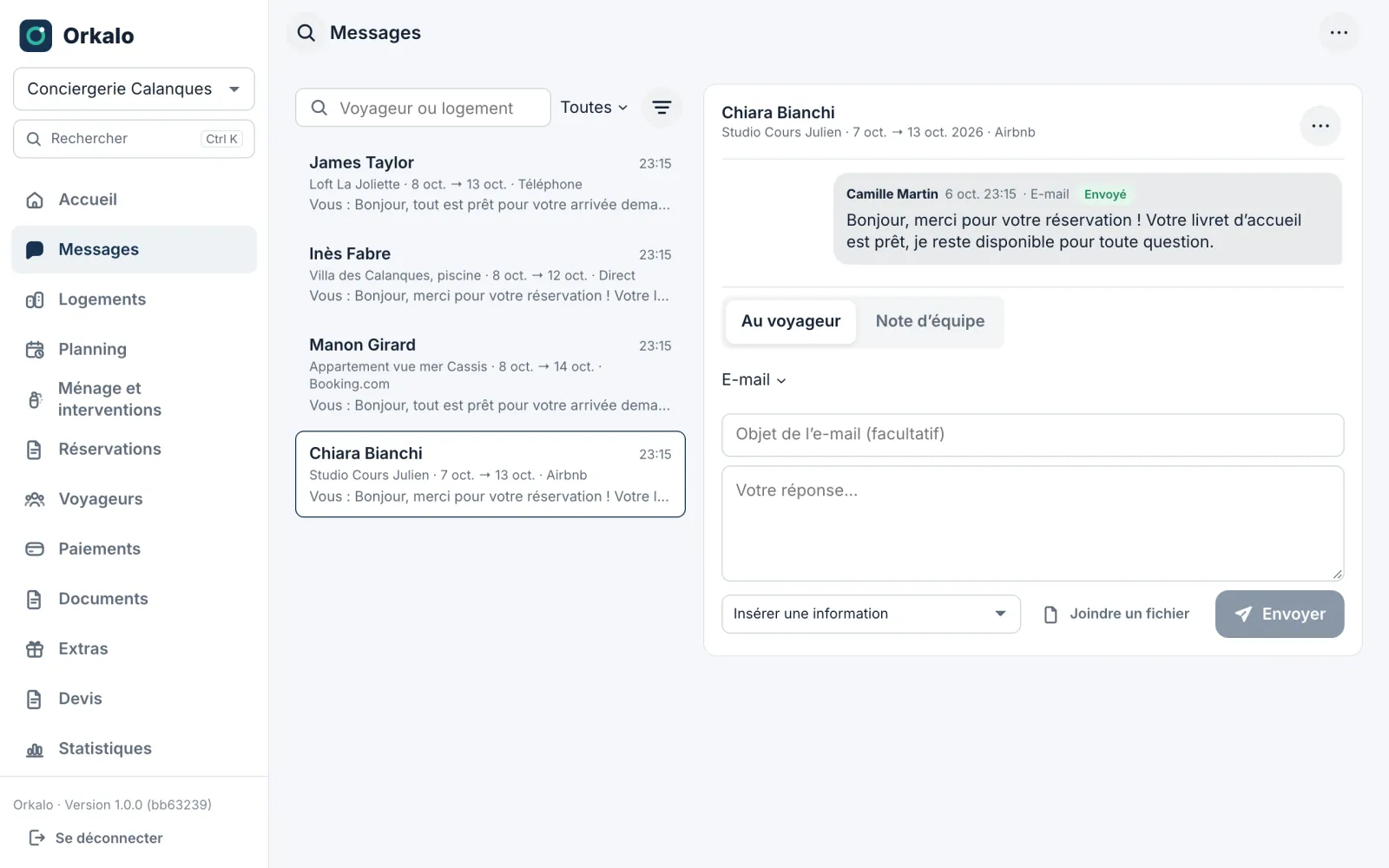This screenshot has height=868, width=1389.
Task: Switch to the Au voyageur tab
Action: coord(791,321)
